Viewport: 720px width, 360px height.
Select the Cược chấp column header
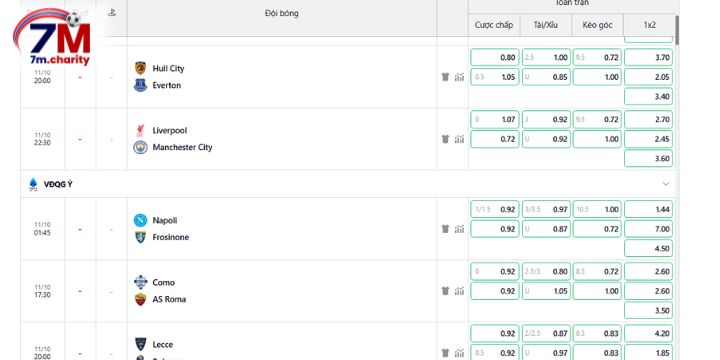pos(494,25)
